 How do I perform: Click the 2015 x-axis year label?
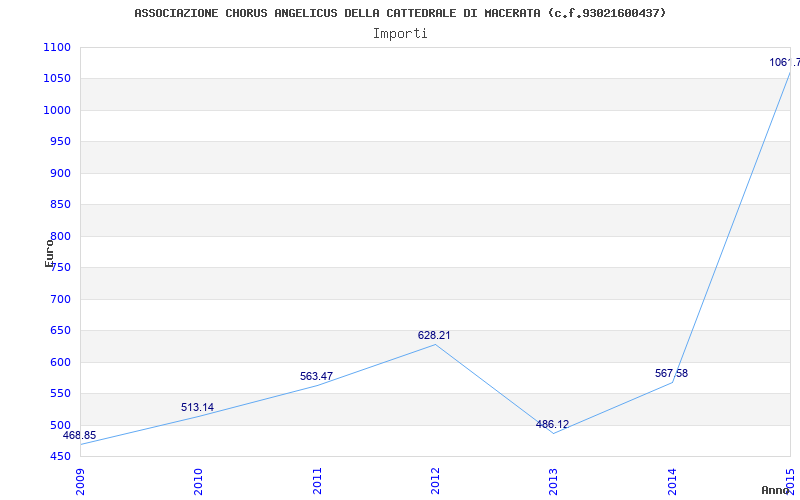(791, 481)
